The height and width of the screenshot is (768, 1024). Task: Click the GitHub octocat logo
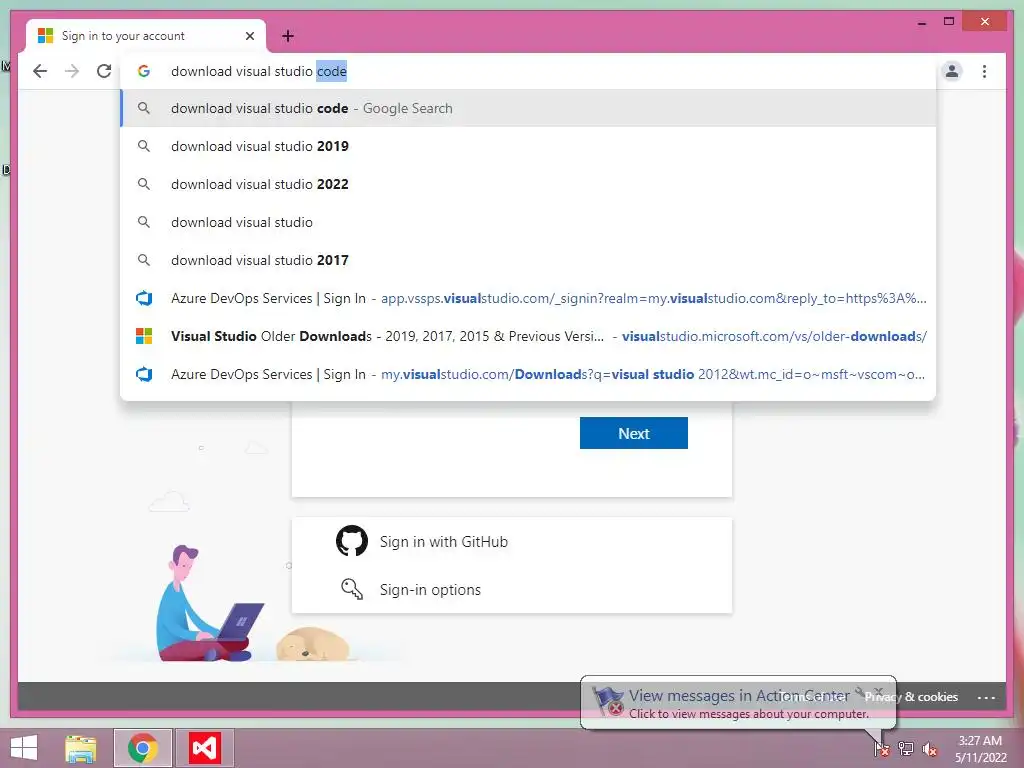click(352, 541)
